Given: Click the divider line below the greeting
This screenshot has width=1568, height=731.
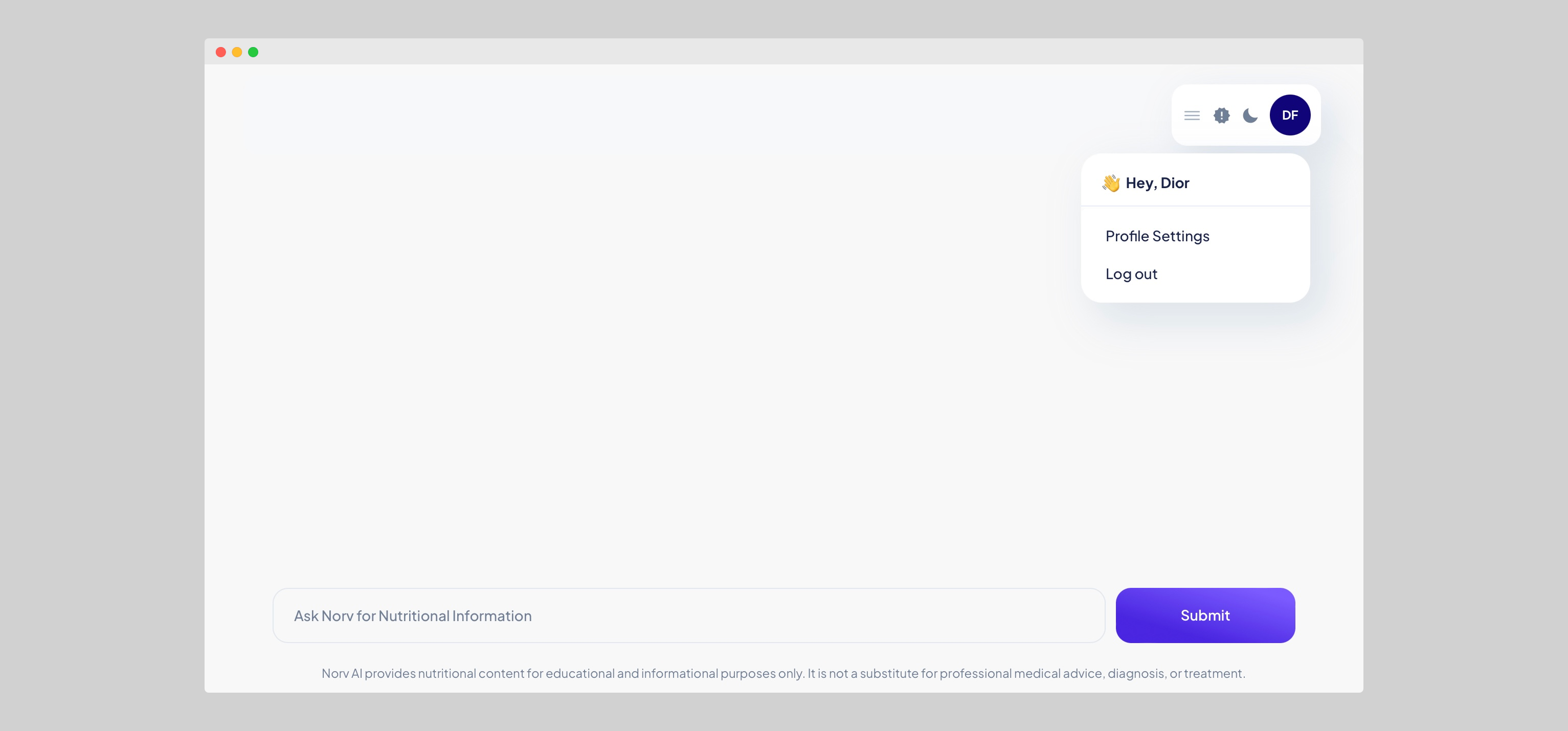Looking at the screenshot, I should [1195, 205].
